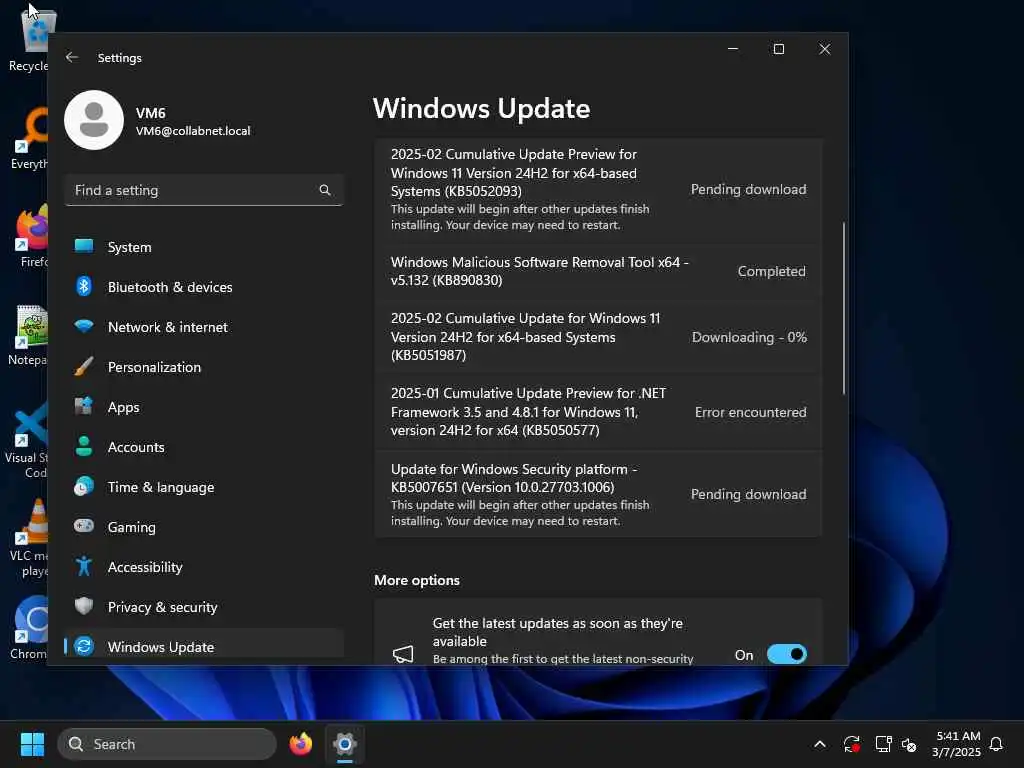Click the taskbar Search box
Viewport: 1024px width, 768px height.
(x=167, y=744)
